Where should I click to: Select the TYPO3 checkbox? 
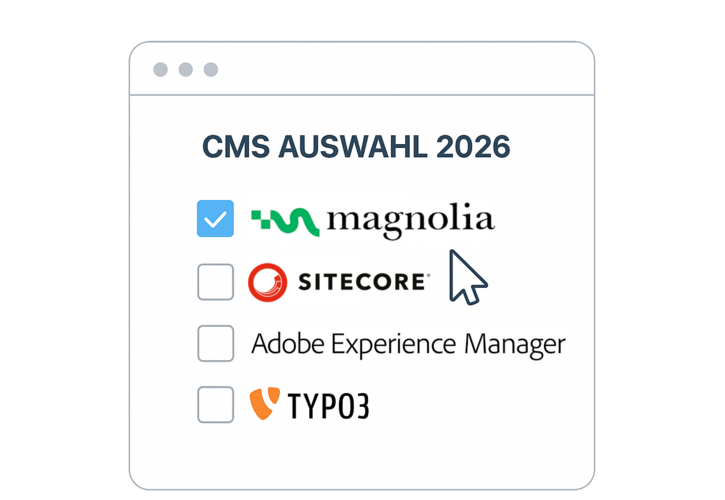click(215, 405)
